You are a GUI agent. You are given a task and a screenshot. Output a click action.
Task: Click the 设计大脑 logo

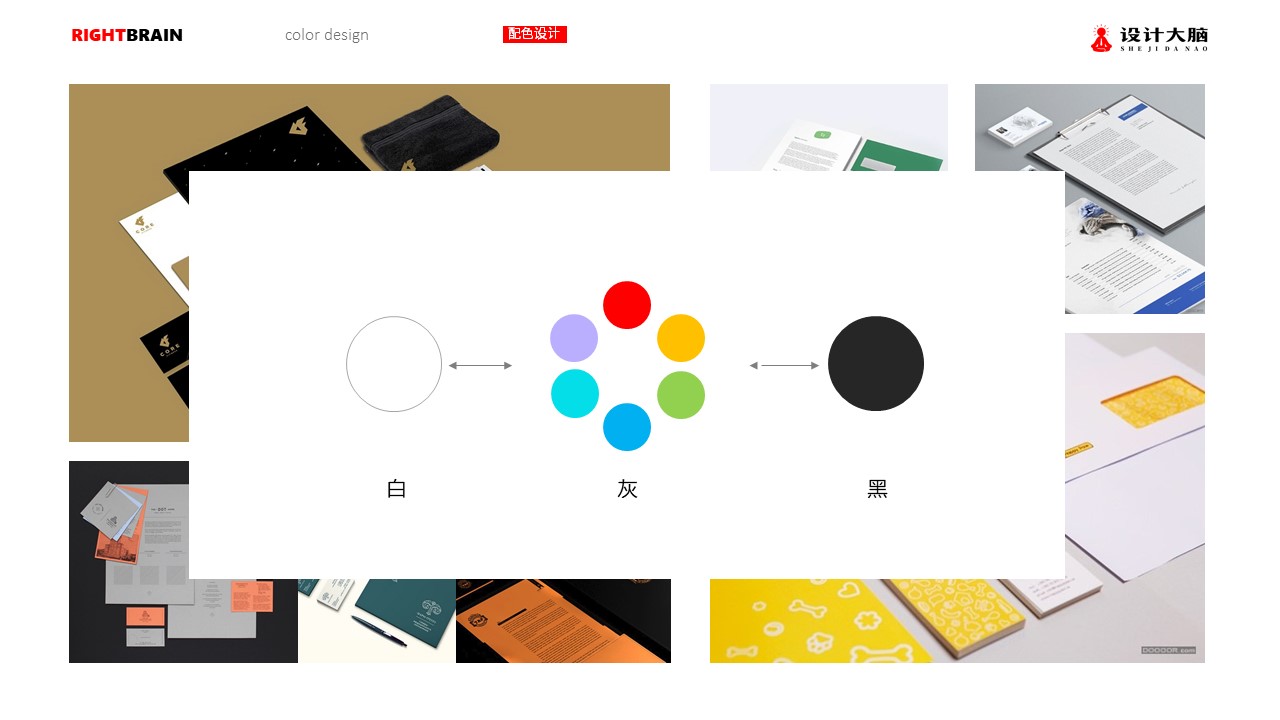1149,38
